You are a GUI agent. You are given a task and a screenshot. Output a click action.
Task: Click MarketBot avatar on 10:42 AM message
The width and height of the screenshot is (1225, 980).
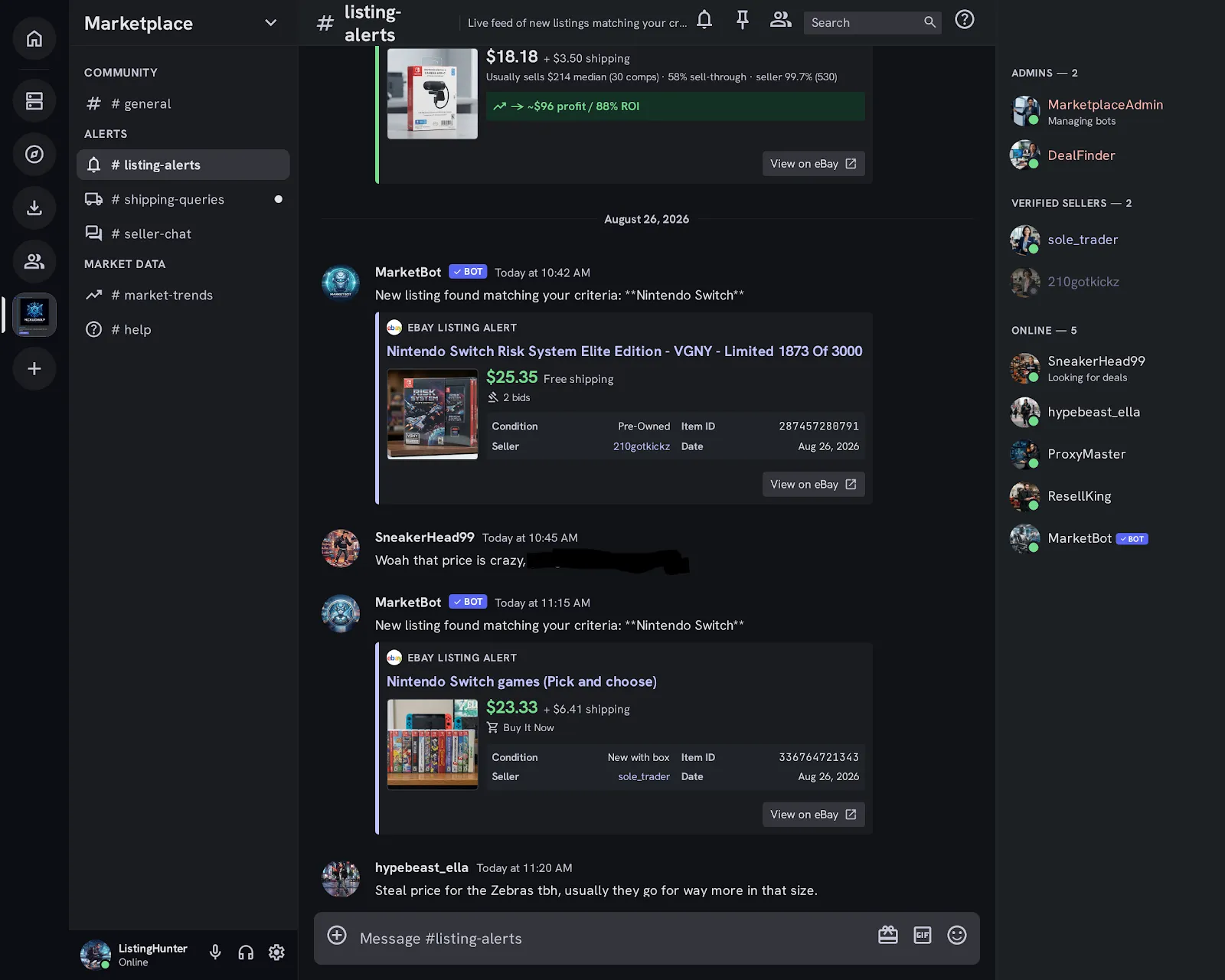click(x=341, y=284)
